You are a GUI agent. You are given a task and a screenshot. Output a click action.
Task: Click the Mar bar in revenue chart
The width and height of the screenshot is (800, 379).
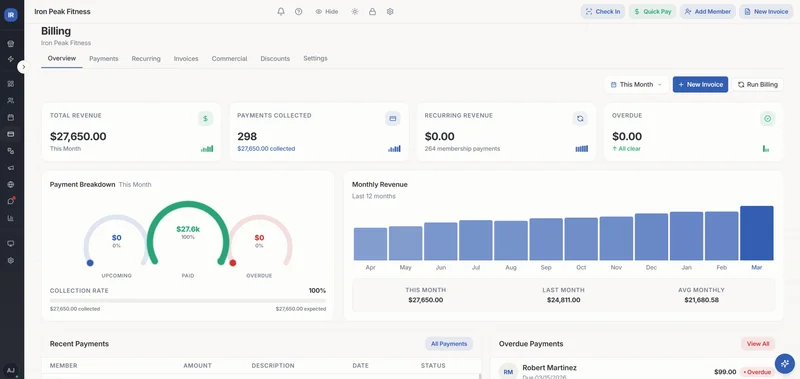[757, 233]
